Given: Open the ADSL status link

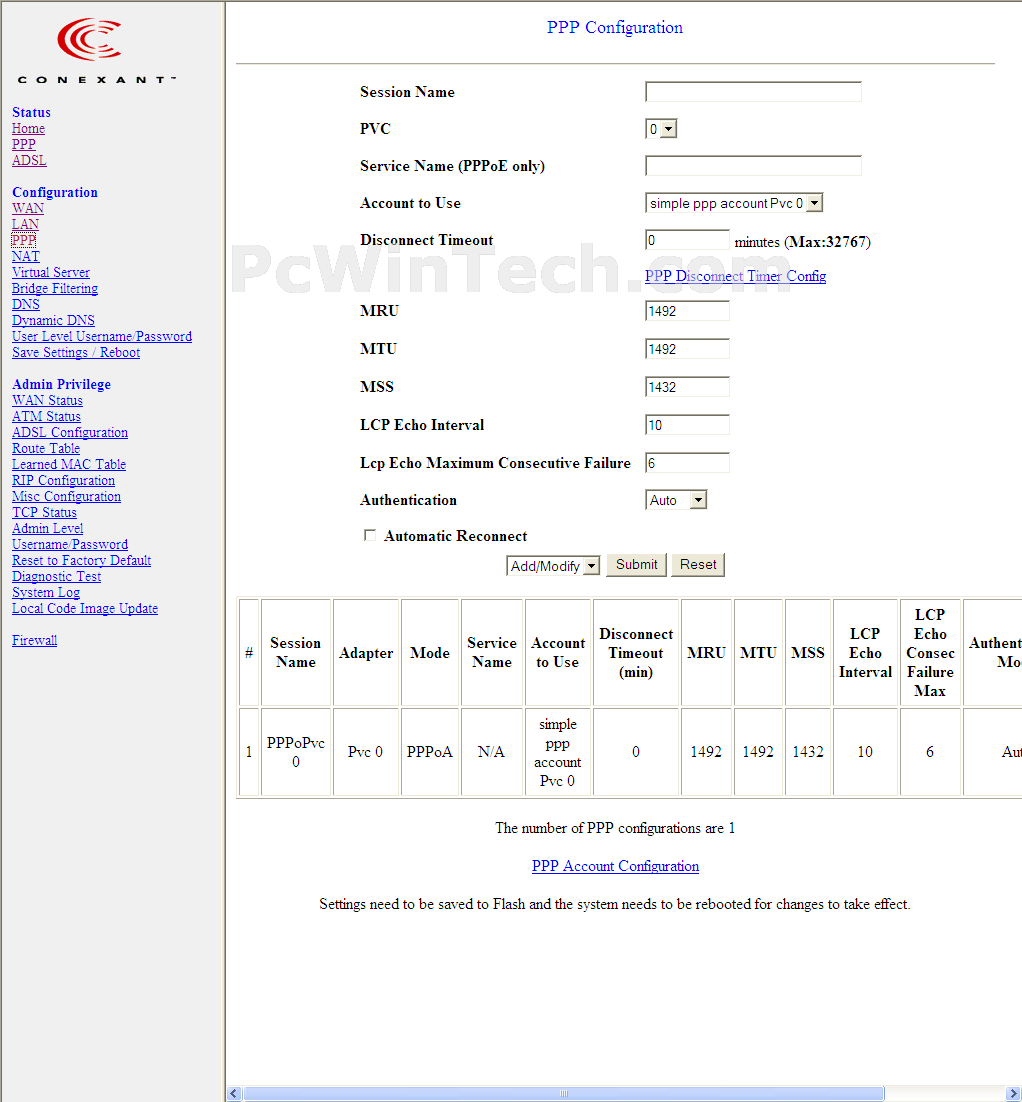Looking at the screenshot, I should [29, 160].
